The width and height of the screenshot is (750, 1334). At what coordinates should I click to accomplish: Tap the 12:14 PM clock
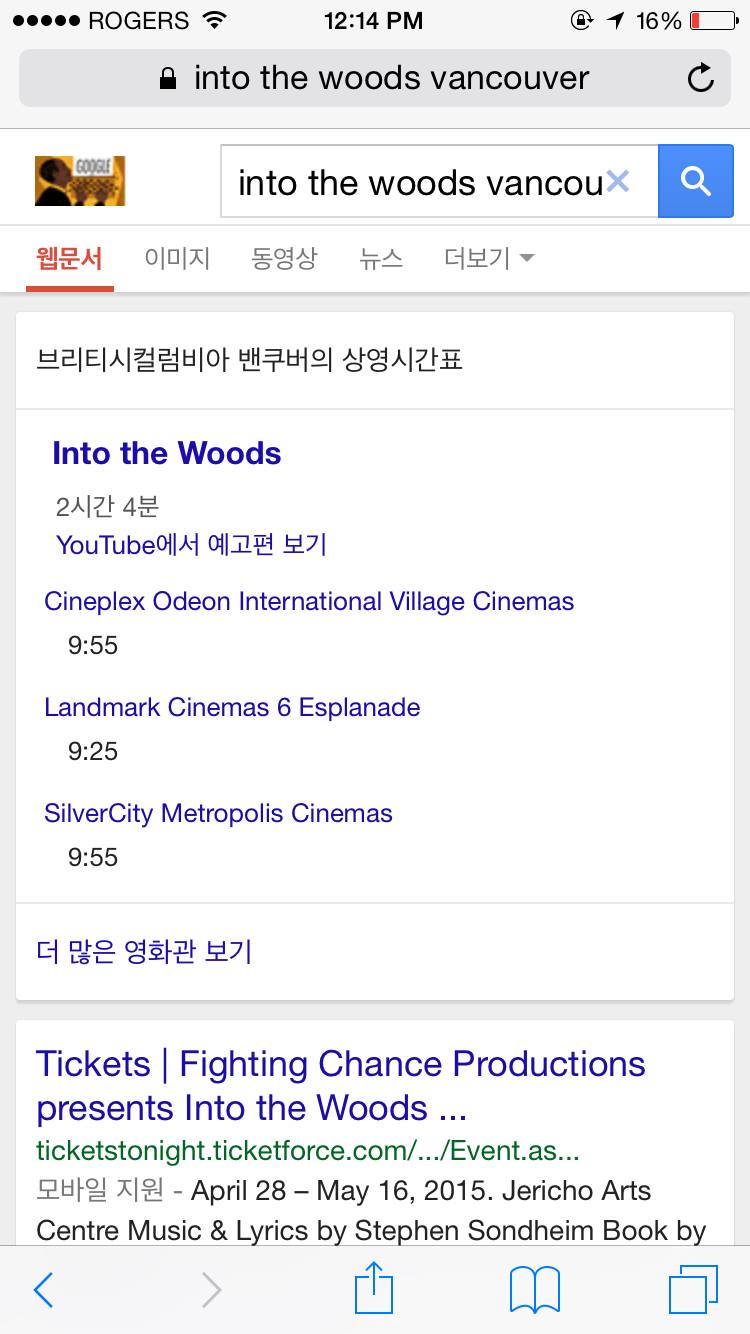coord(373,20)
